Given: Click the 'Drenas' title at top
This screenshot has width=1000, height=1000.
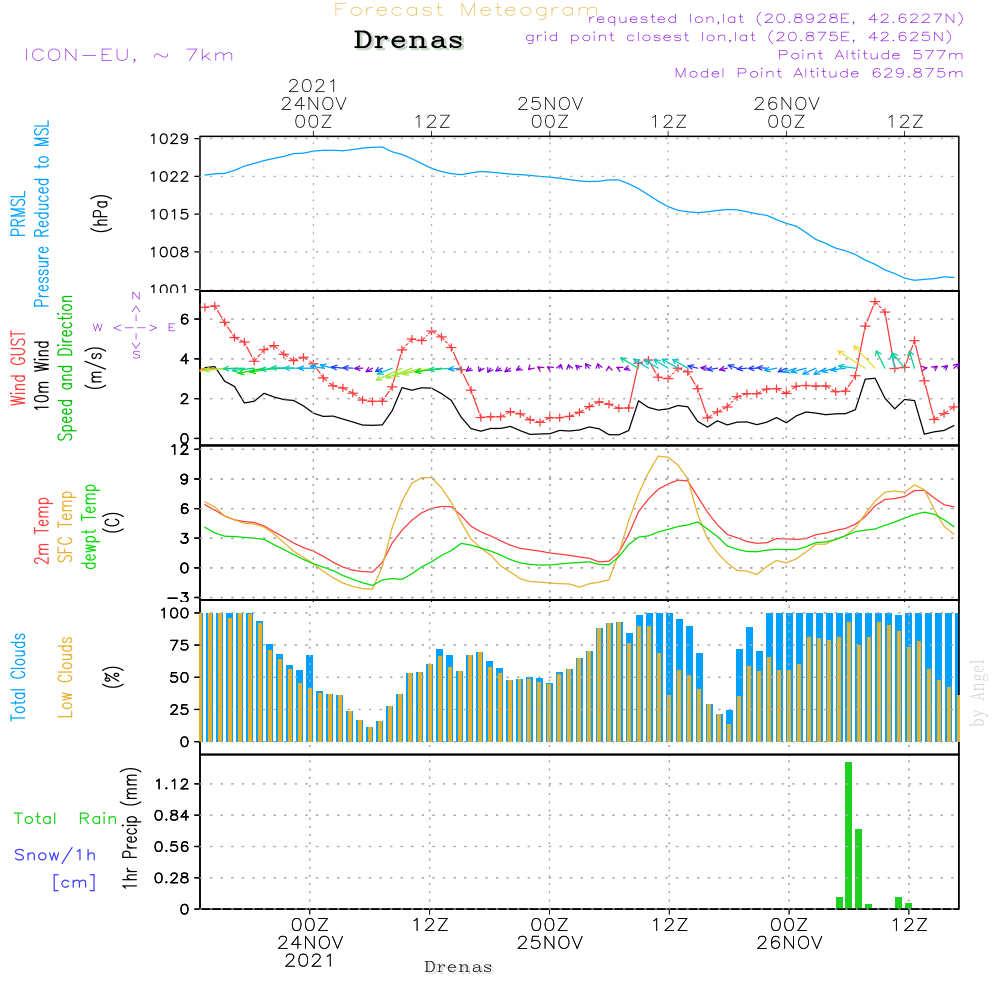Looking at the screenshot, I should point(409,41).
